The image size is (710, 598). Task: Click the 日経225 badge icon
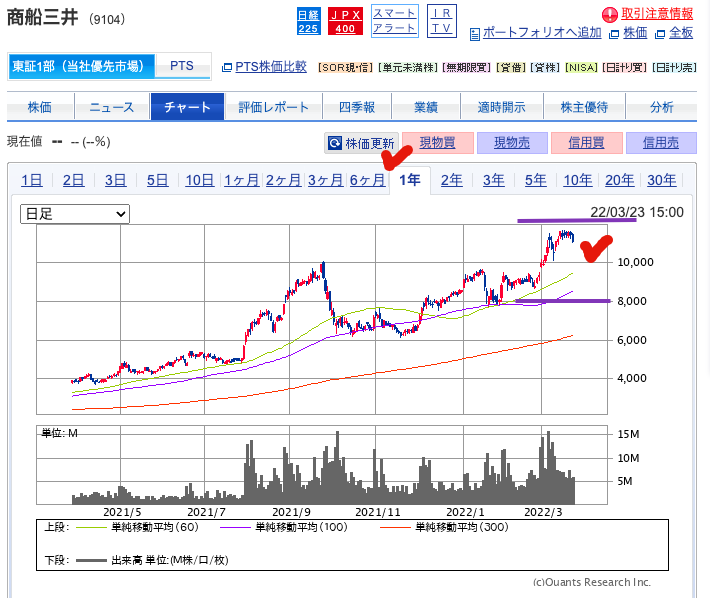point(308,21)
